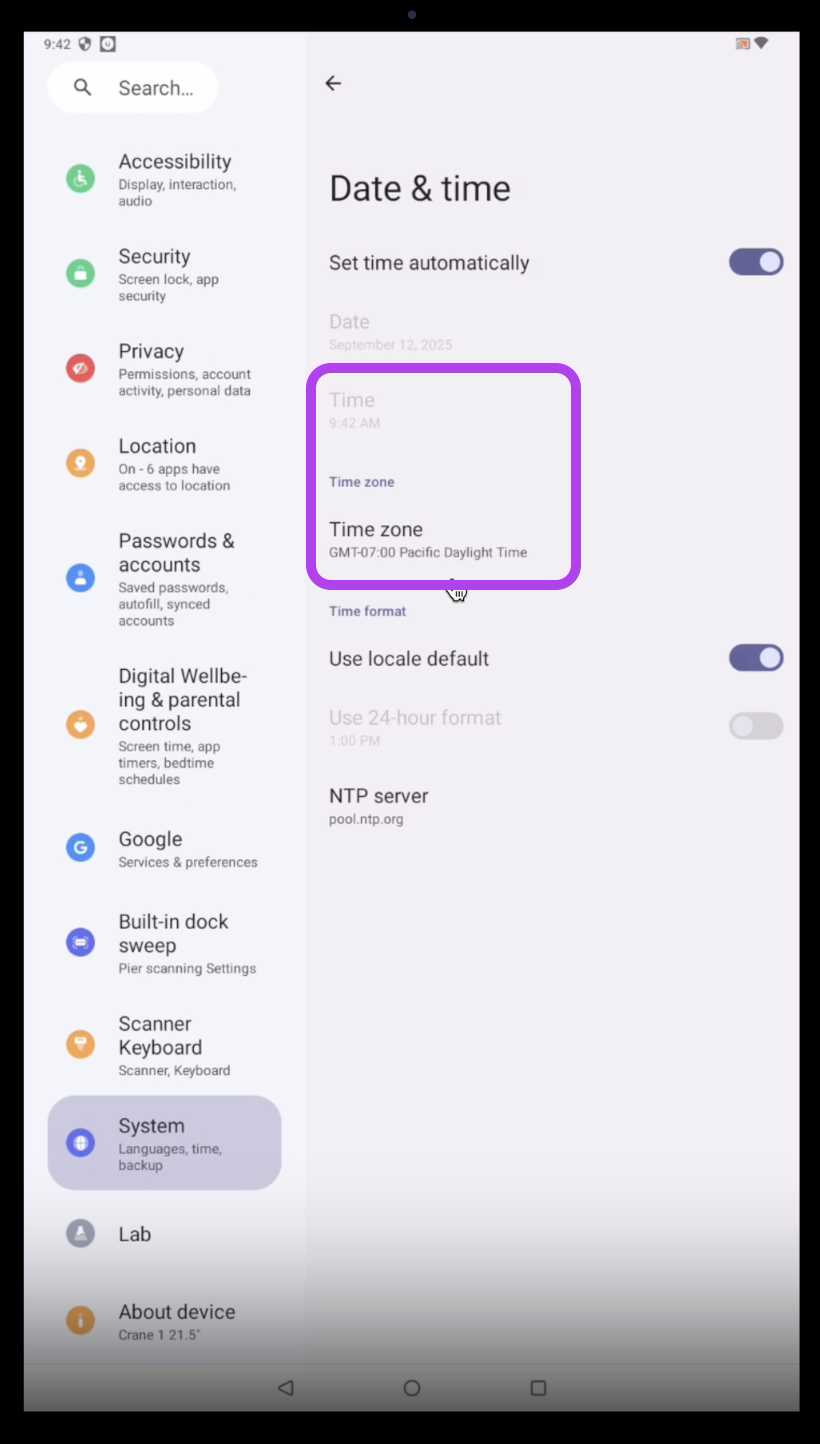The image size is (820, 1444).
Task: Click the magnifier icon in search bar
Action: pos(83,88)
